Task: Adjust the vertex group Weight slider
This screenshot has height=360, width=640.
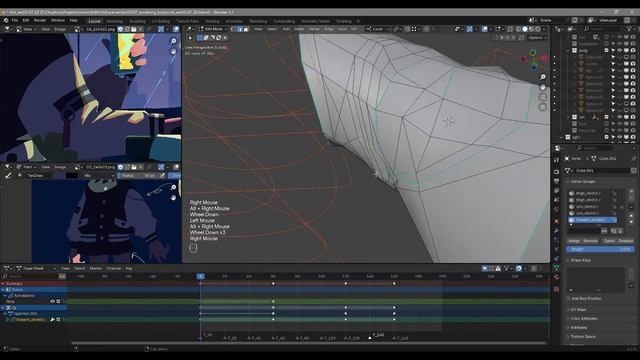Action: pos(600,249)
